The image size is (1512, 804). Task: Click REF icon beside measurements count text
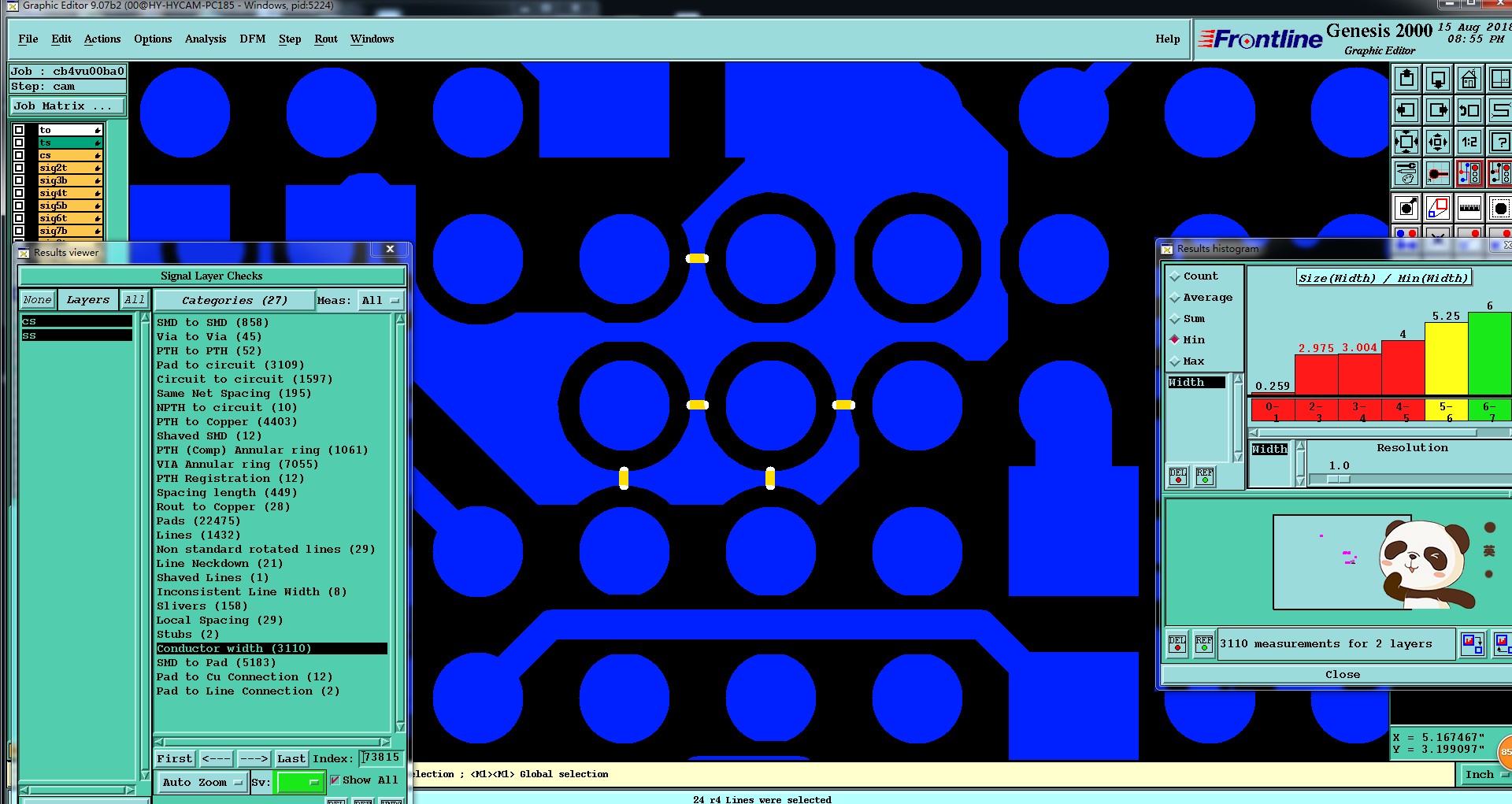[x=1204, y=643]
